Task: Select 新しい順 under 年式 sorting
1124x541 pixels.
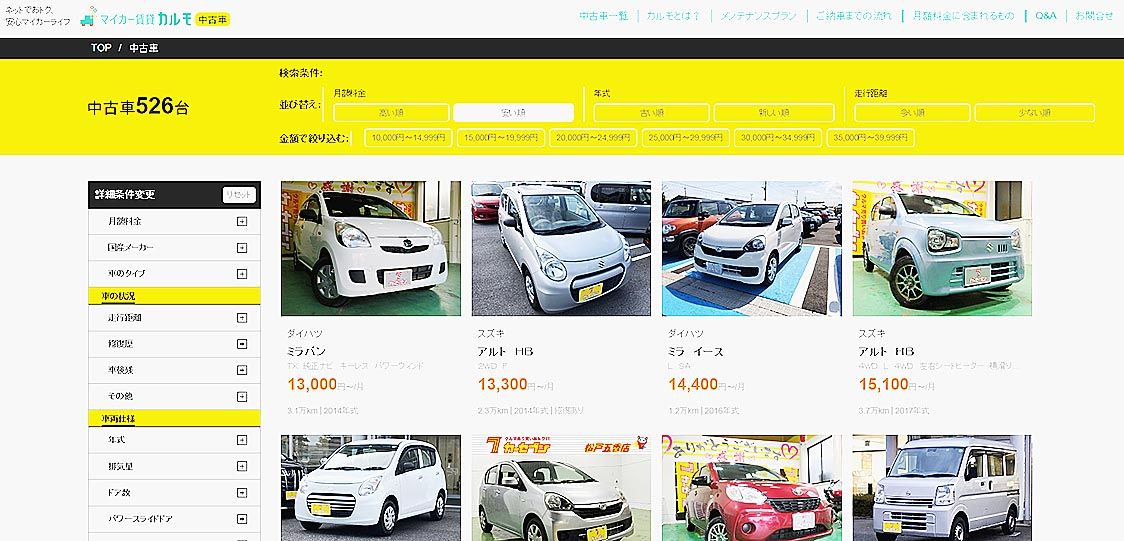Action: pos(774,112)
